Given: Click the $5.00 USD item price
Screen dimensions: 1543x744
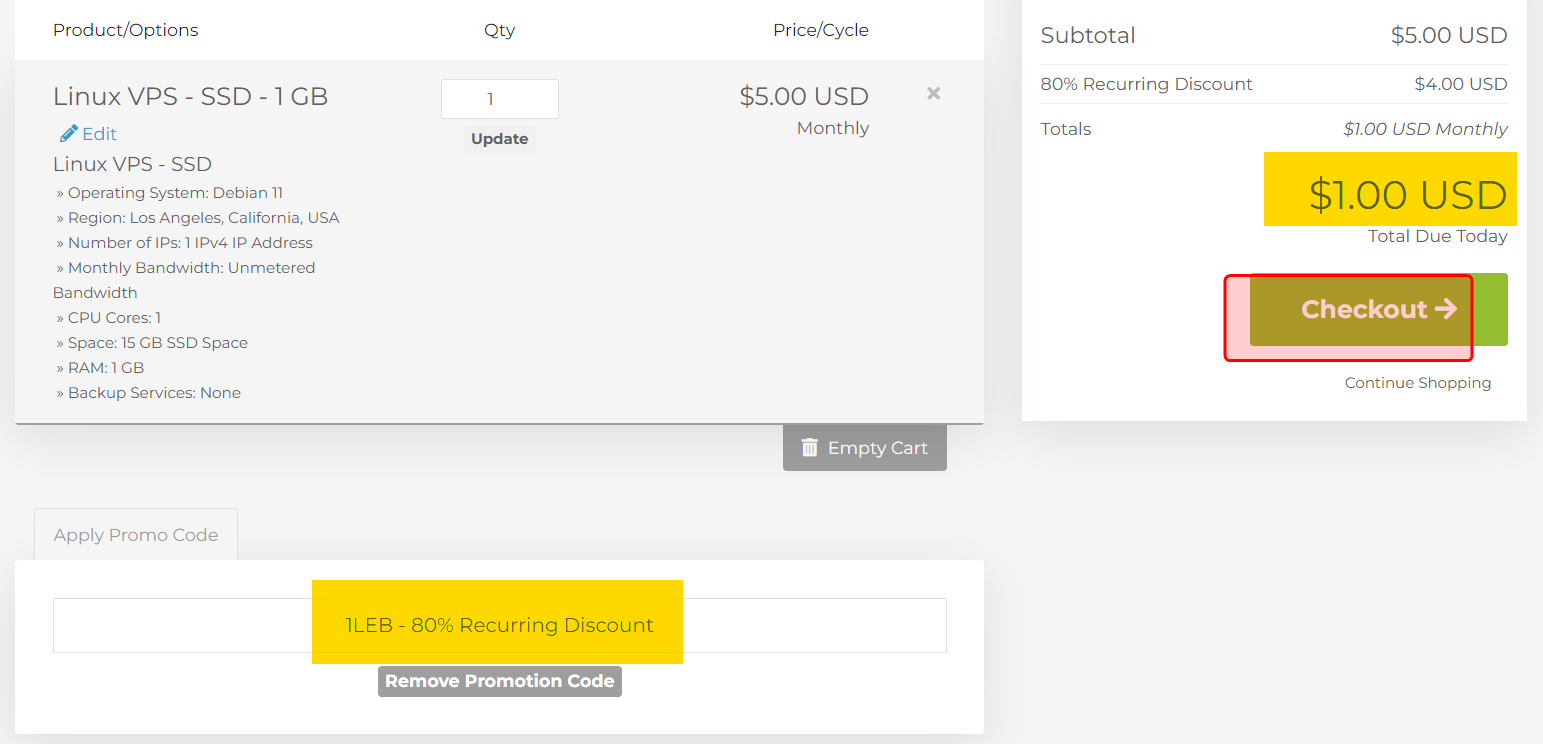Looking at the screenshot, I should 803,96.
